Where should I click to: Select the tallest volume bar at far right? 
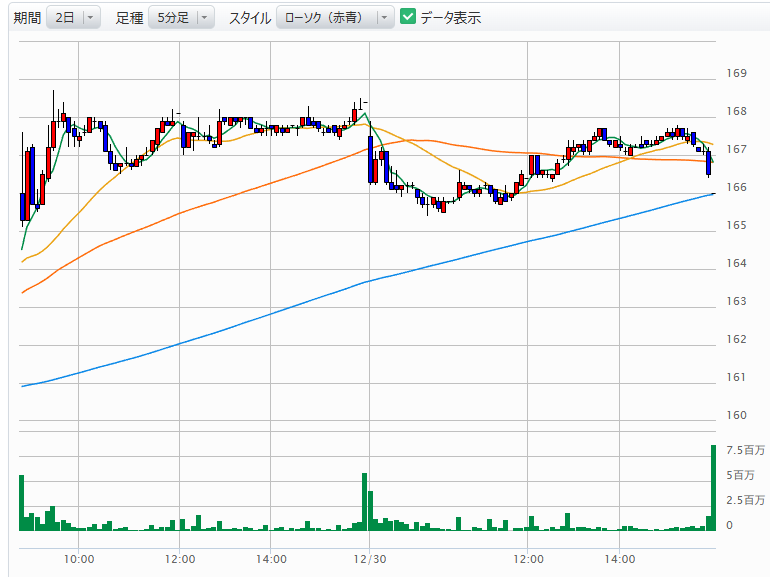pyautogui.click(x=713, y=487)
